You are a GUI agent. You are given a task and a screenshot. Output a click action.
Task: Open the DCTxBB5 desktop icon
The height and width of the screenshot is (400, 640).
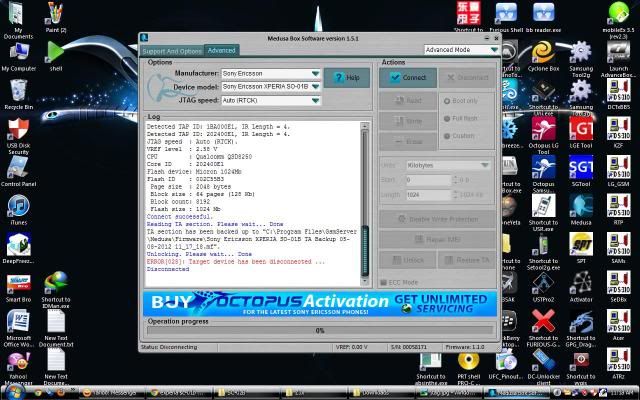click(x=618, y=94)
